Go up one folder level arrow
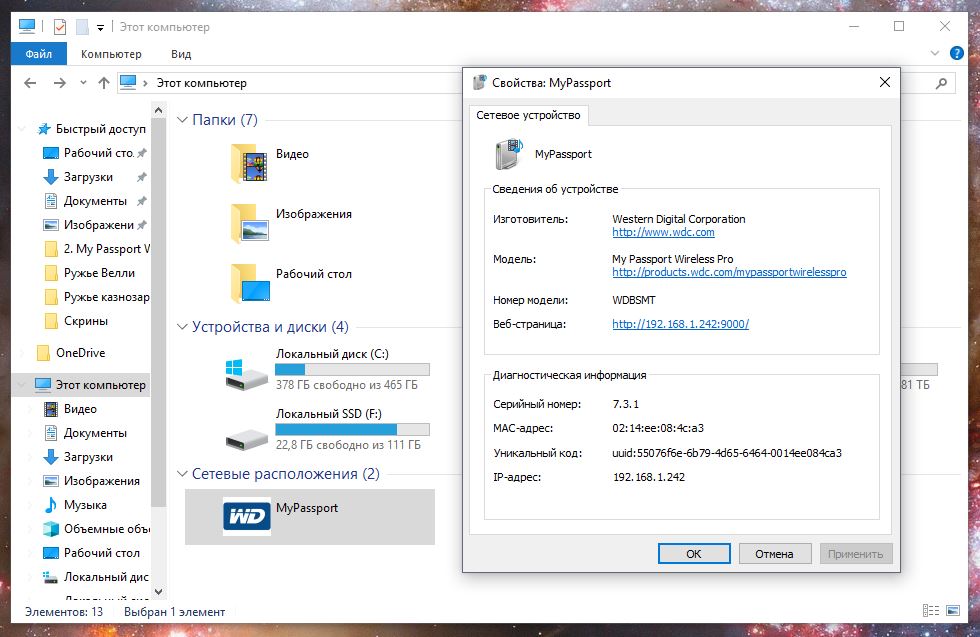The image size is (980, 637). tap(104, 83)
